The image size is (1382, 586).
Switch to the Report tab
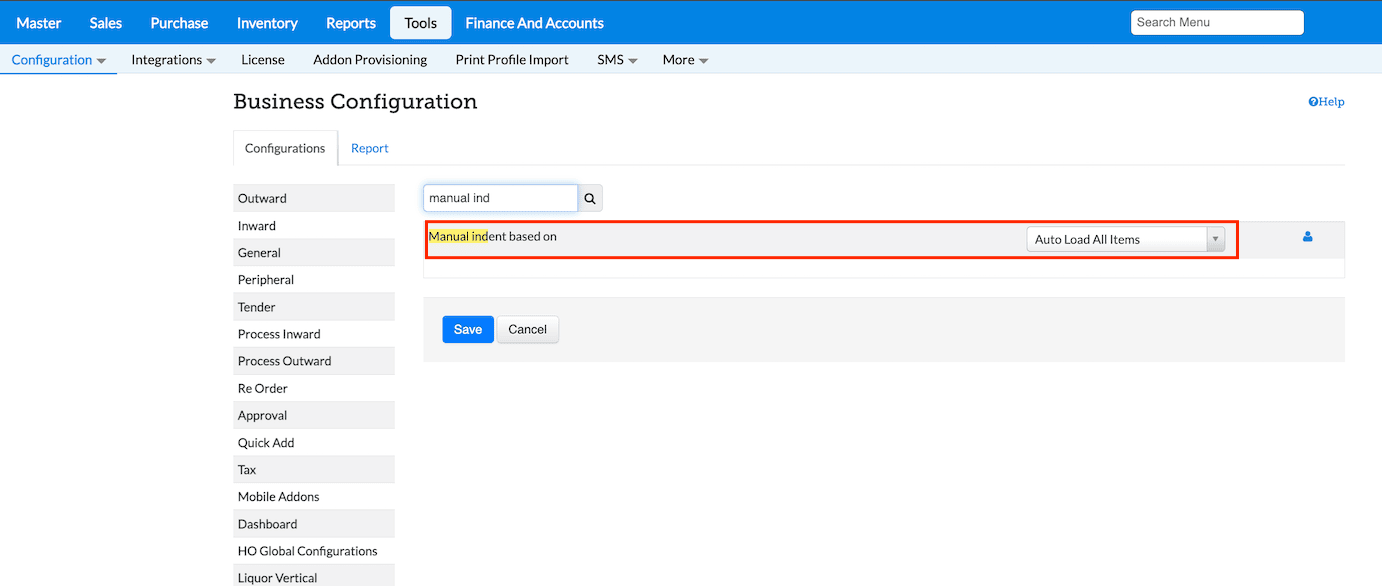tap(369, 148)
